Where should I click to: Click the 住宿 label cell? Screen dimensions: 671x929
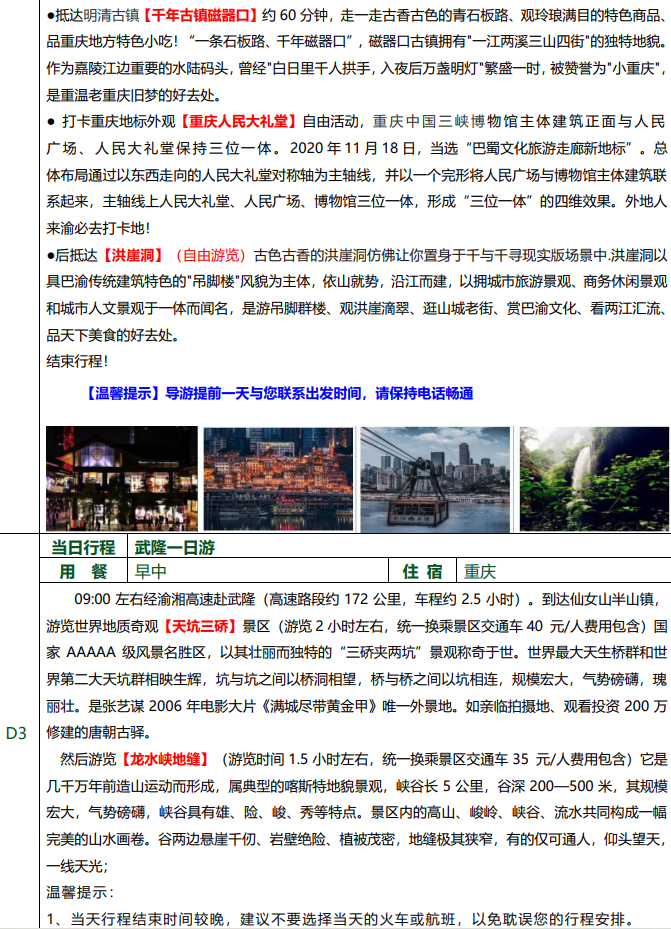point(422,572)
